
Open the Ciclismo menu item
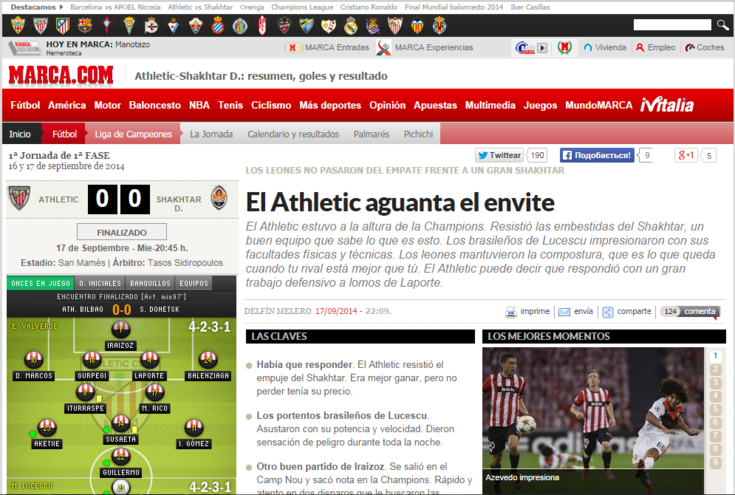coord(271,105)
